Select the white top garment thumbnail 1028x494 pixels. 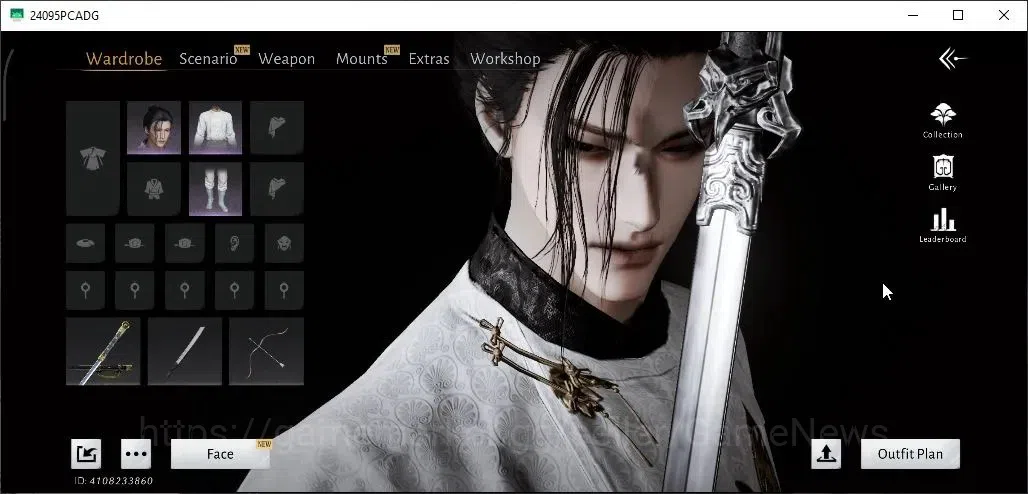pos(215,127)
